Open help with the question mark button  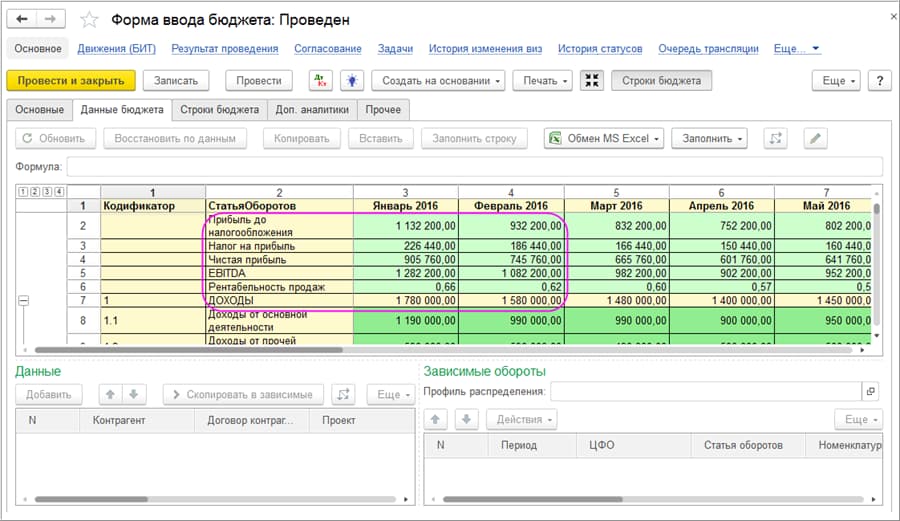click(879, 81)
